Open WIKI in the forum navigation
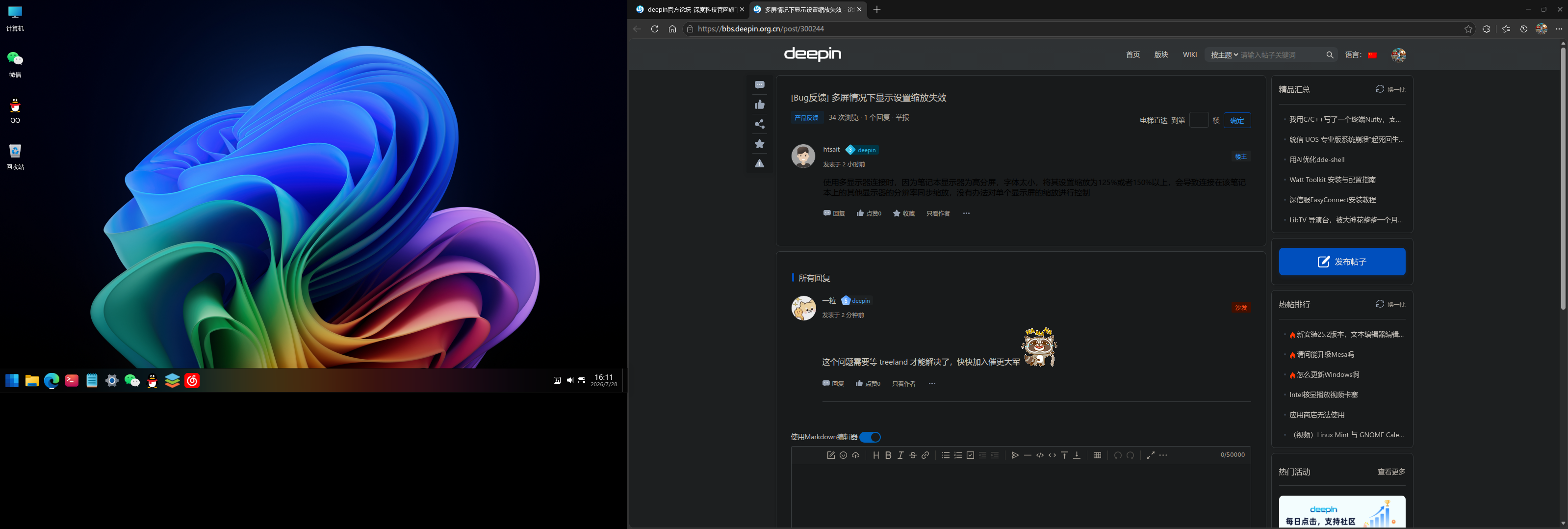 pos(1189,55)
